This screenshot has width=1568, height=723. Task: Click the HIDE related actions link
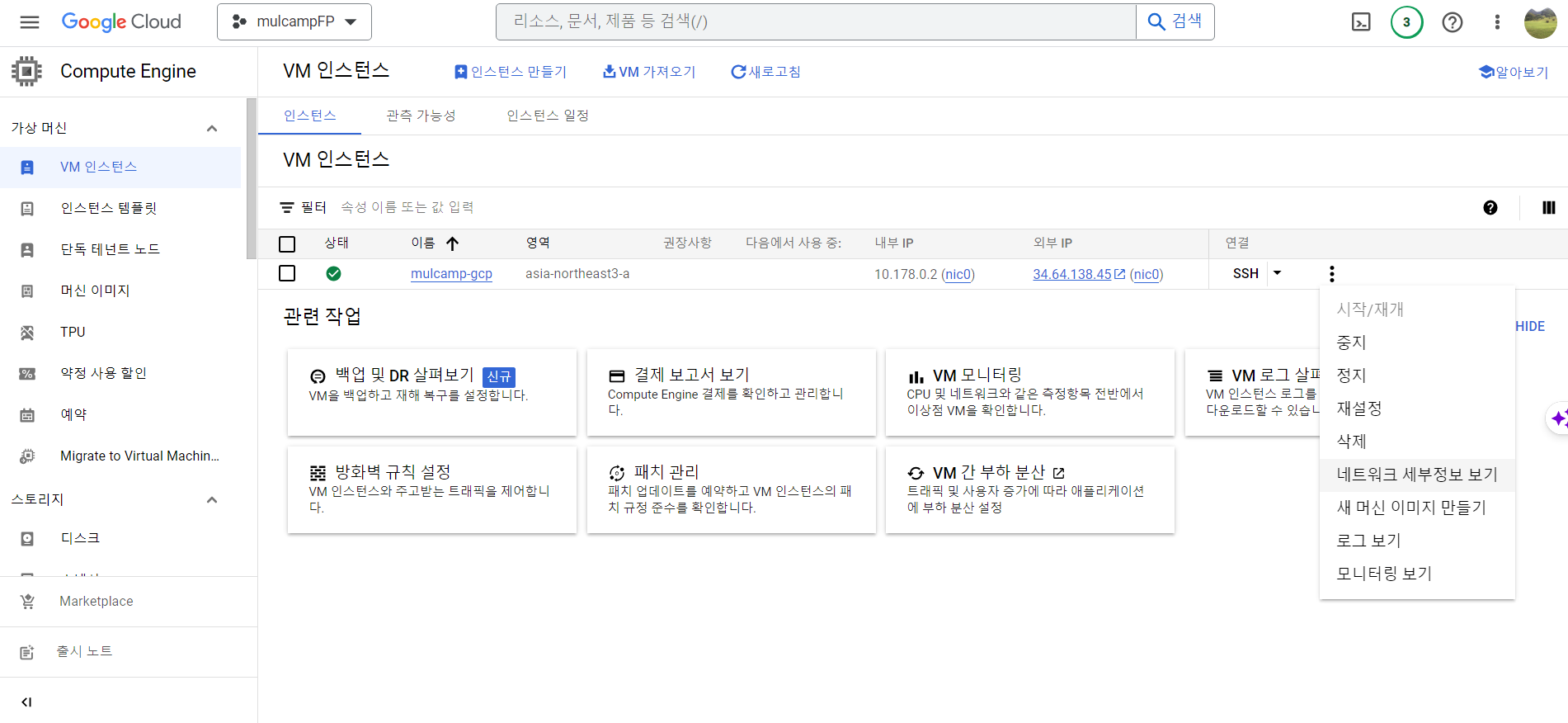tap(1530, 327)
